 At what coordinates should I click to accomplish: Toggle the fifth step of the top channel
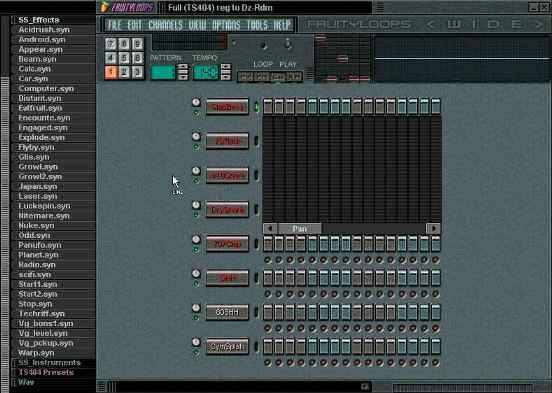pyautogui.click(x=312, y=106)
